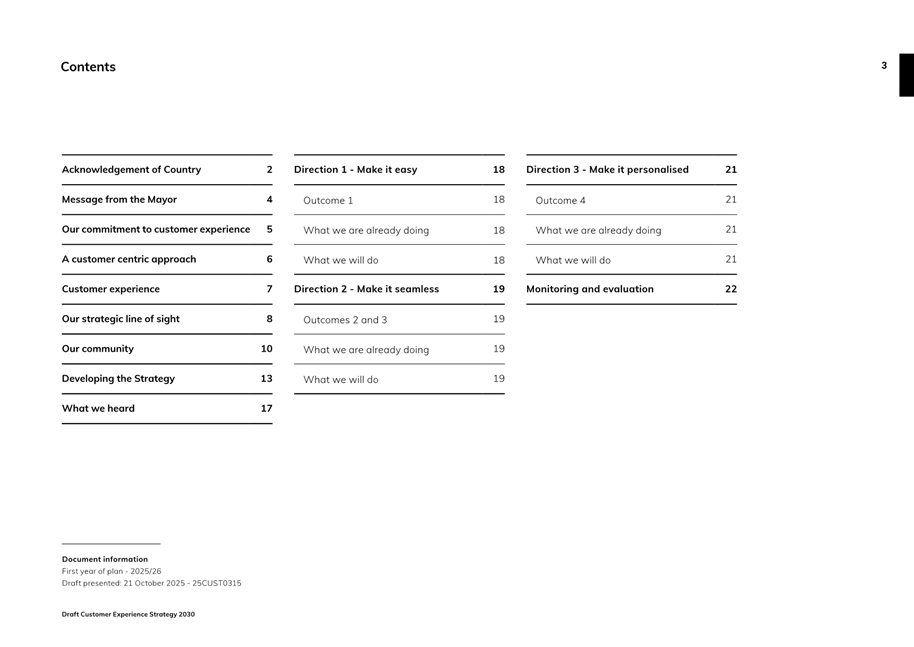Select the Outcome 4 entry
Screen dimensions: 914x647
[x=560, y=201]
